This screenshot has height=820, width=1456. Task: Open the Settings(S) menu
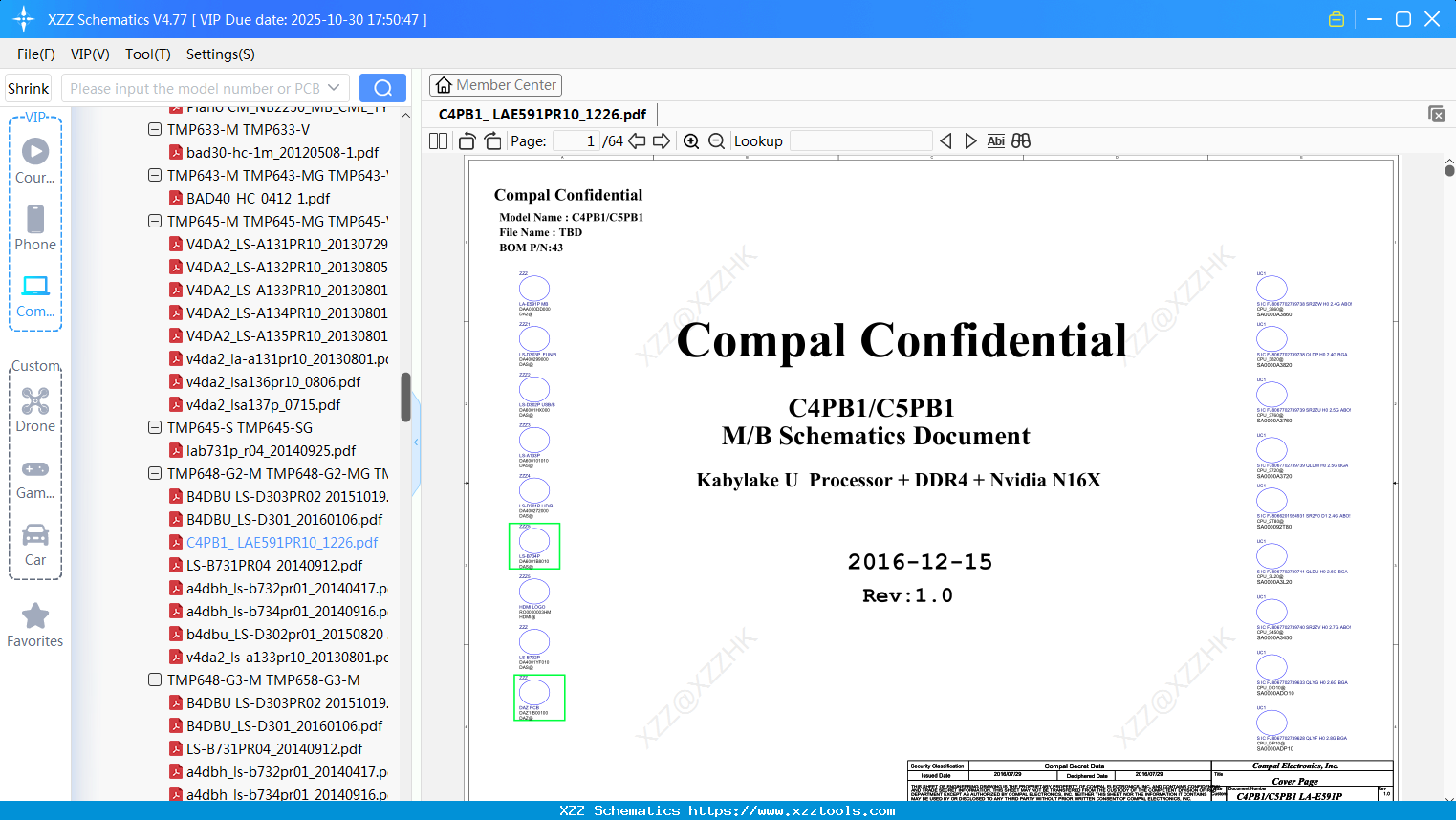(221, 54)
